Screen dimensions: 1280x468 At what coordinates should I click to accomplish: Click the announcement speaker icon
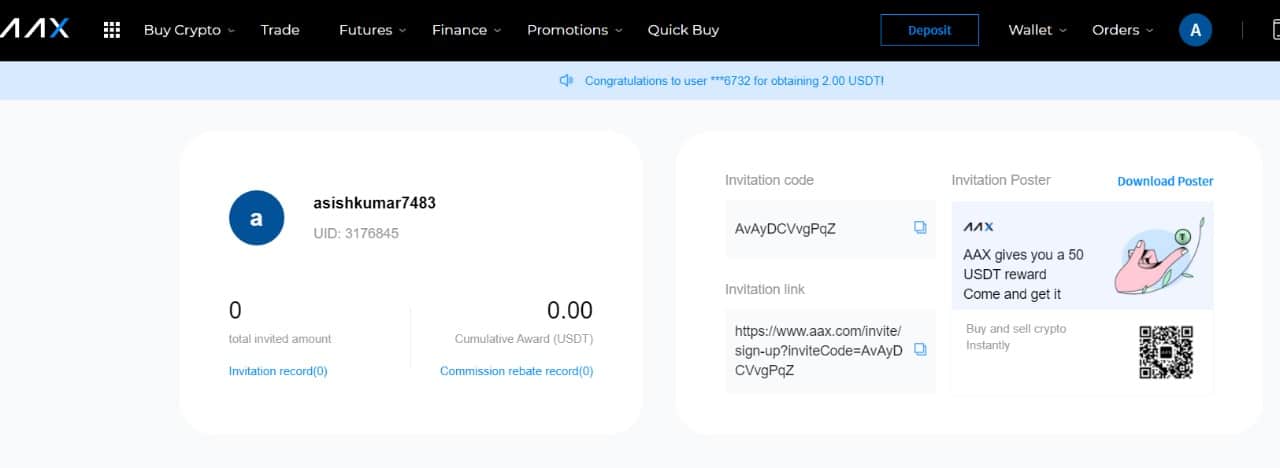click(567, 80)
